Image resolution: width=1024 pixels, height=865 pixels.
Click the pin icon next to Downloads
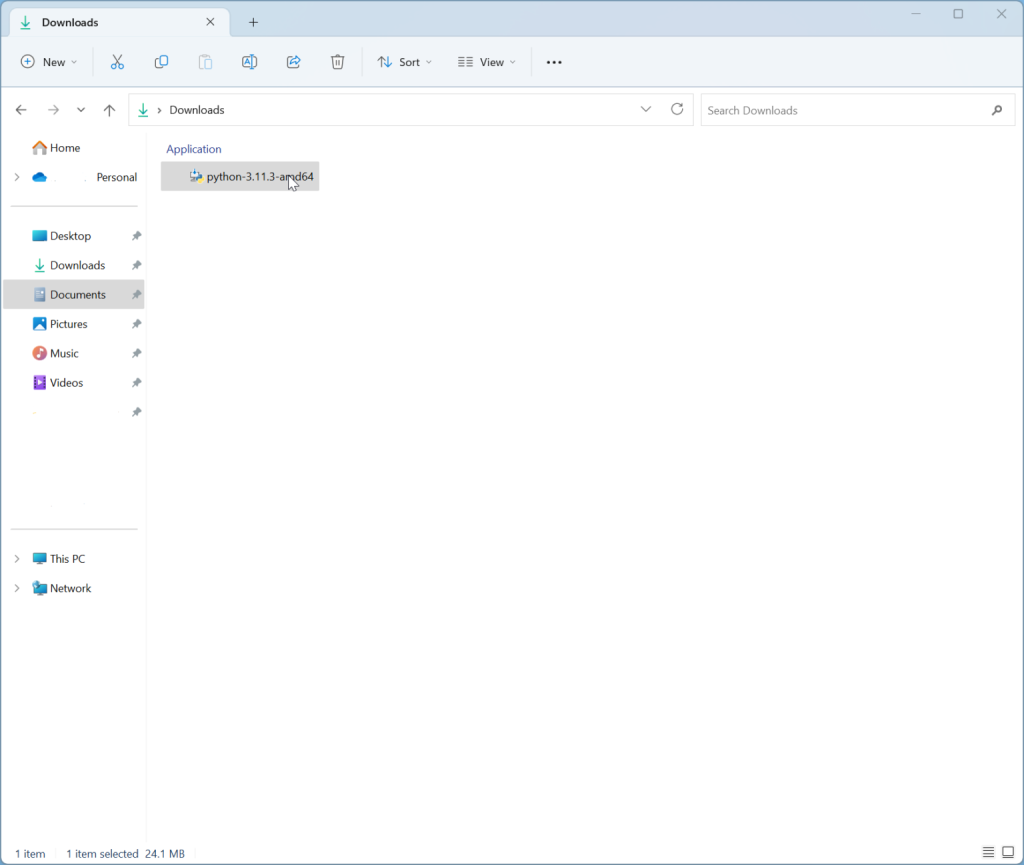pos(136,265)
